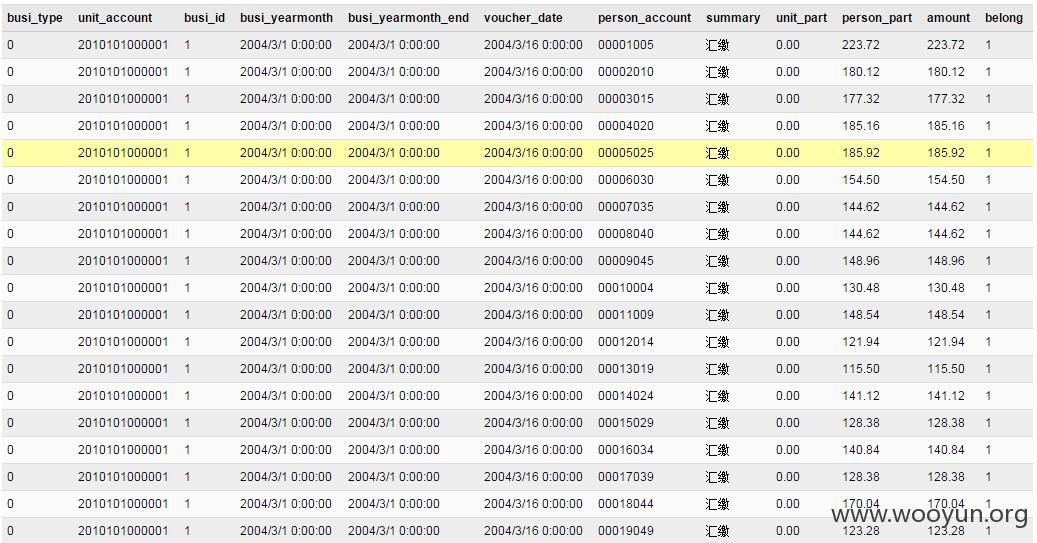The height and width of the screenshot is (543, 1037).
Task: Click the busi_type column header
Action: [35, 18]
